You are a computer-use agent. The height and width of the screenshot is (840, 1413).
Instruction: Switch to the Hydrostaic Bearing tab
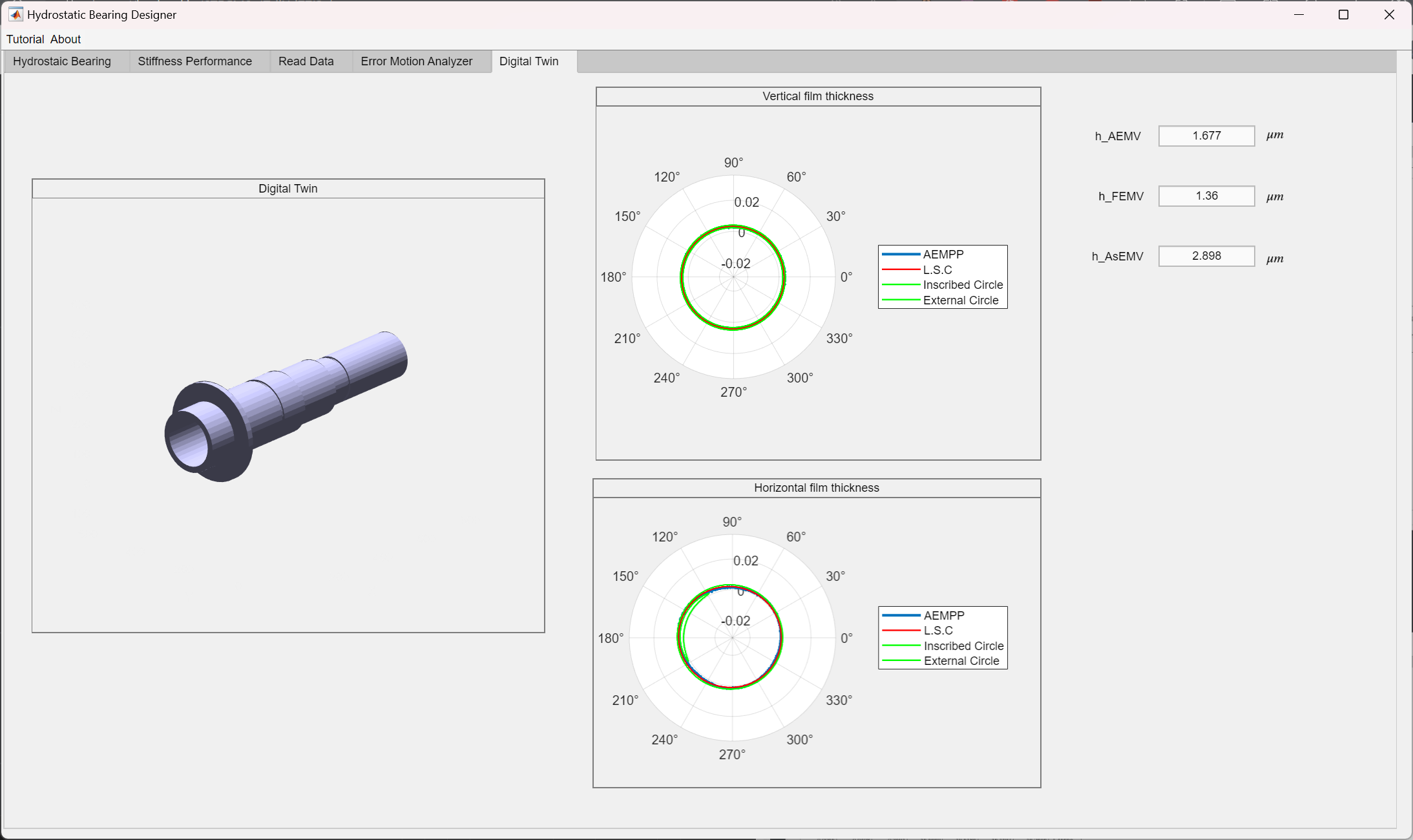62,61
